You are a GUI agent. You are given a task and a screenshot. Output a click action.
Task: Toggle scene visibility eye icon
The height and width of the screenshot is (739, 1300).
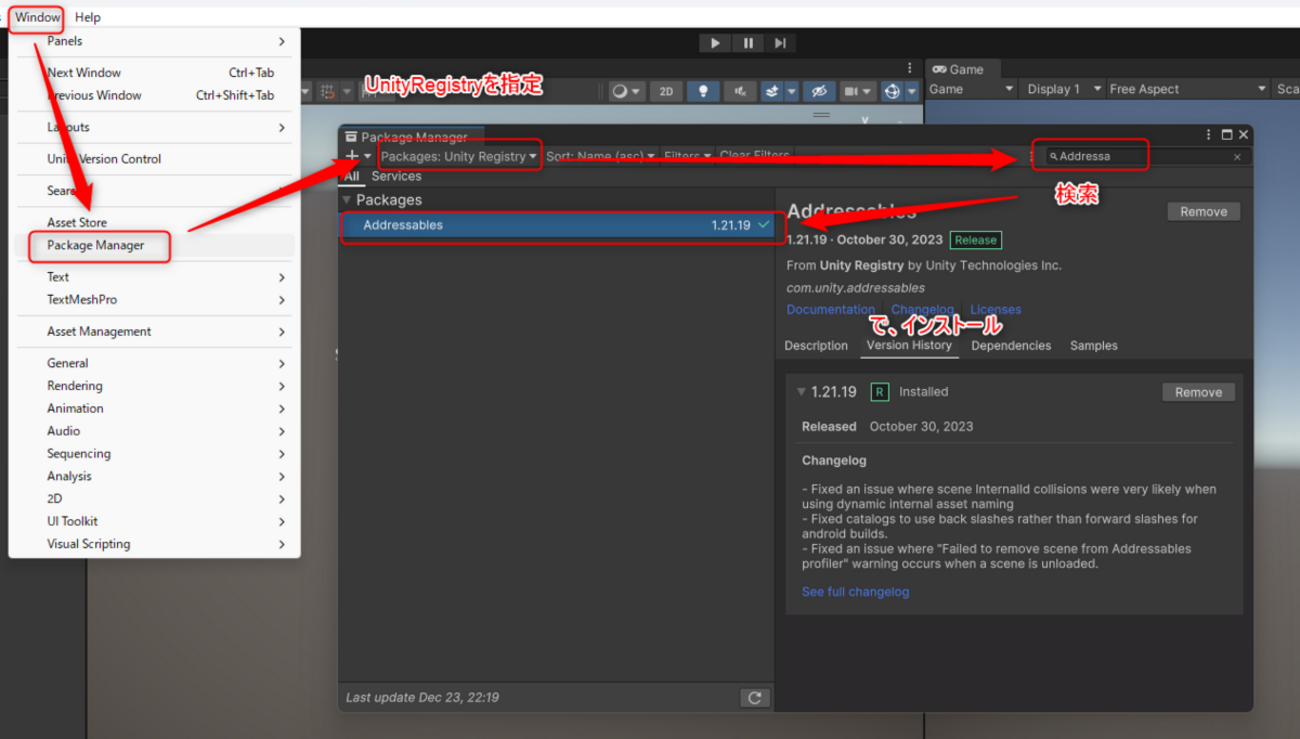point(818,91)
